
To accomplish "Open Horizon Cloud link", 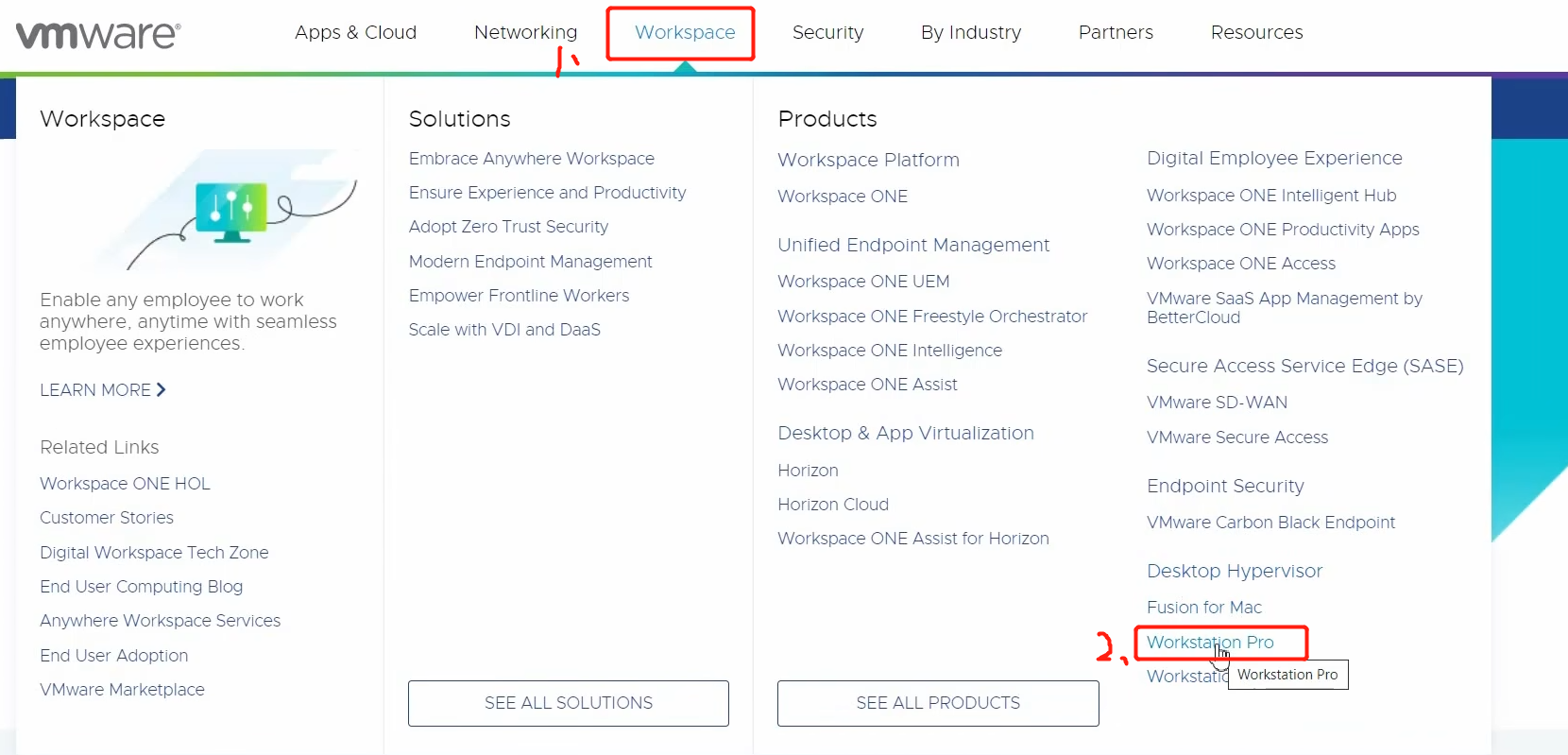I will [x=833, y=505].
